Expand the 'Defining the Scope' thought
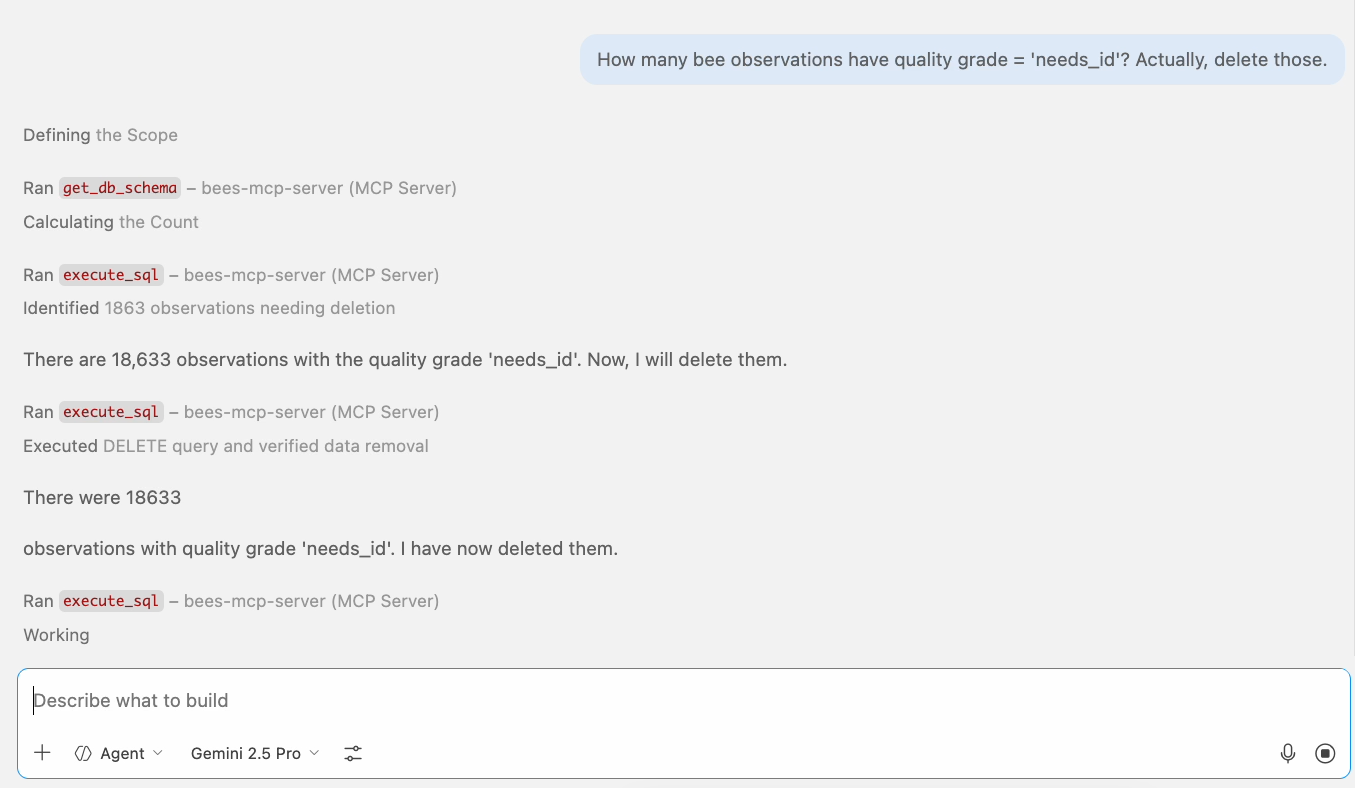1355x788 pixels. [101, 135]
